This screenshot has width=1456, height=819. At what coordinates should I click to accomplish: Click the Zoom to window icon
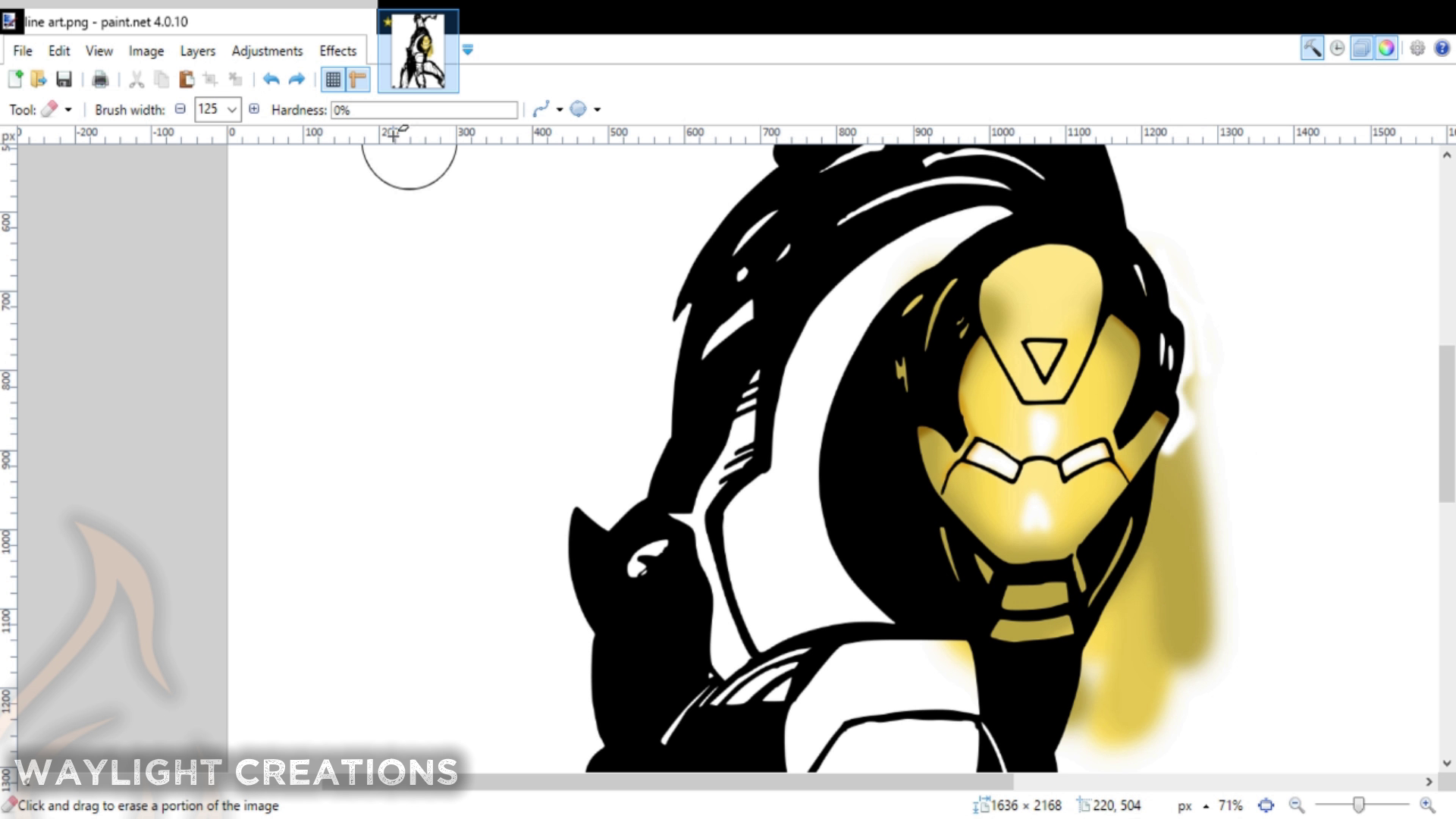[x=1266, y=805]
